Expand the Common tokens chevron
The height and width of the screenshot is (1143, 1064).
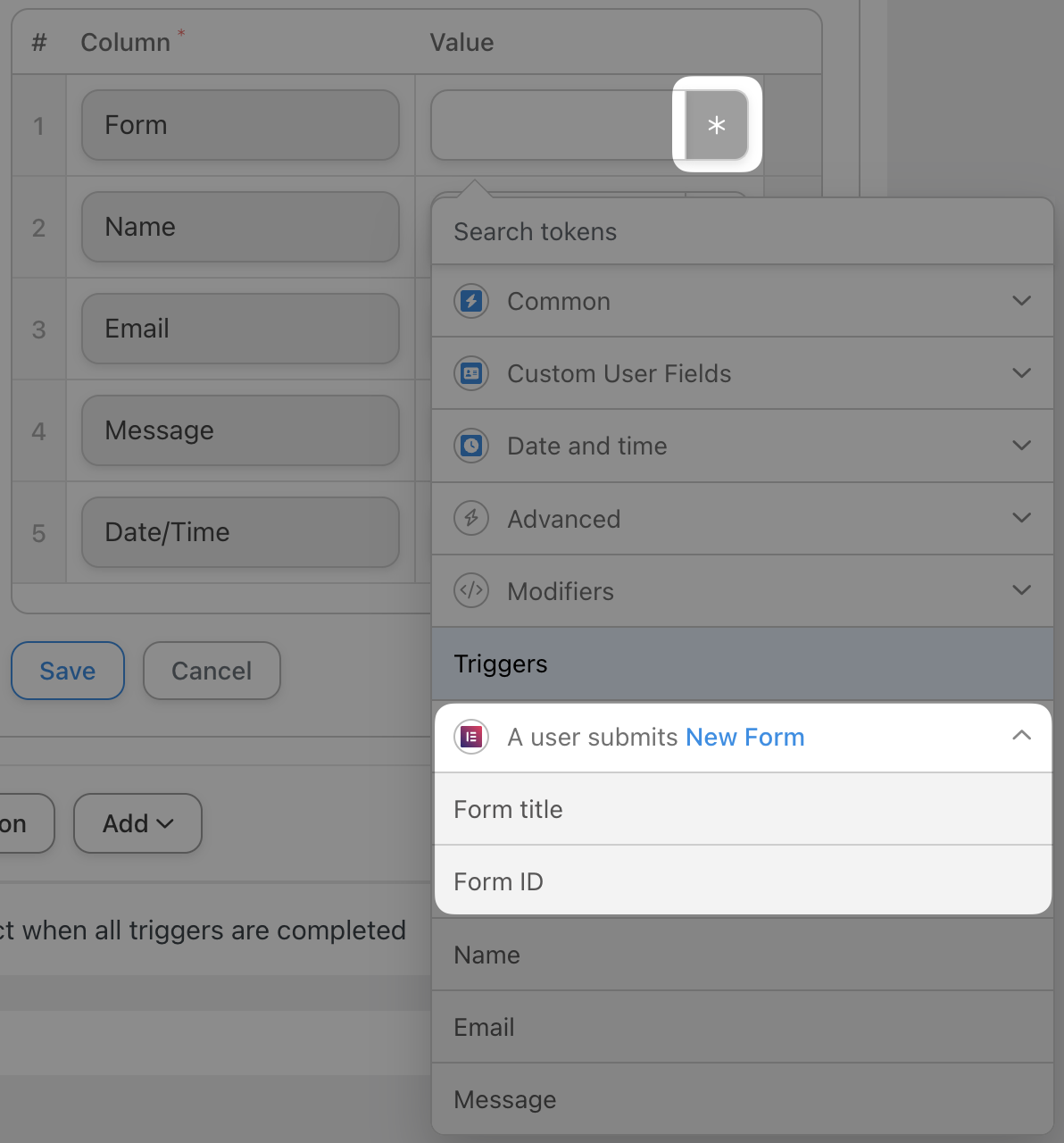click(x=1022, y=301)
